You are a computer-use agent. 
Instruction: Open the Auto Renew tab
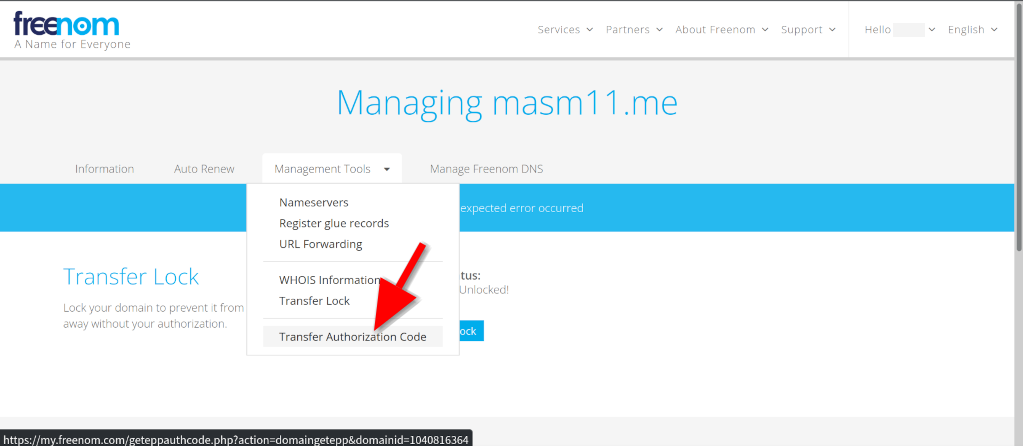(x=204, y=169)
